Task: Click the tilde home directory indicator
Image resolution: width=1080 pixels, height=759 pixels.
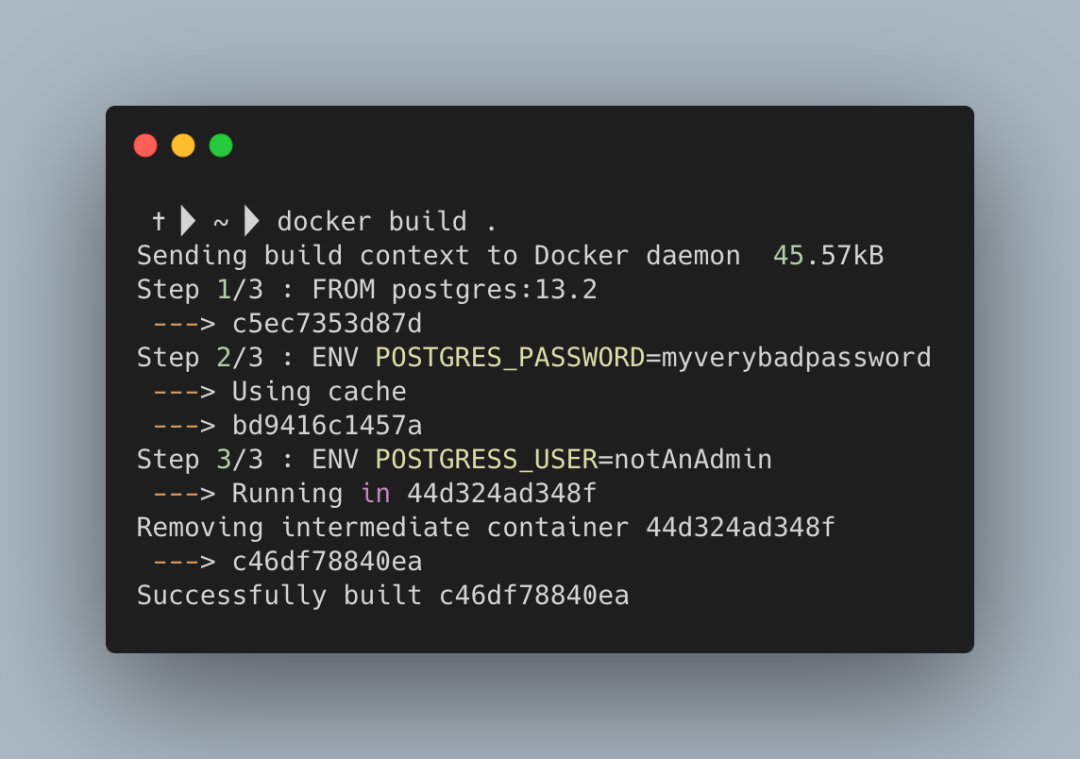Action: pos(220,222)
